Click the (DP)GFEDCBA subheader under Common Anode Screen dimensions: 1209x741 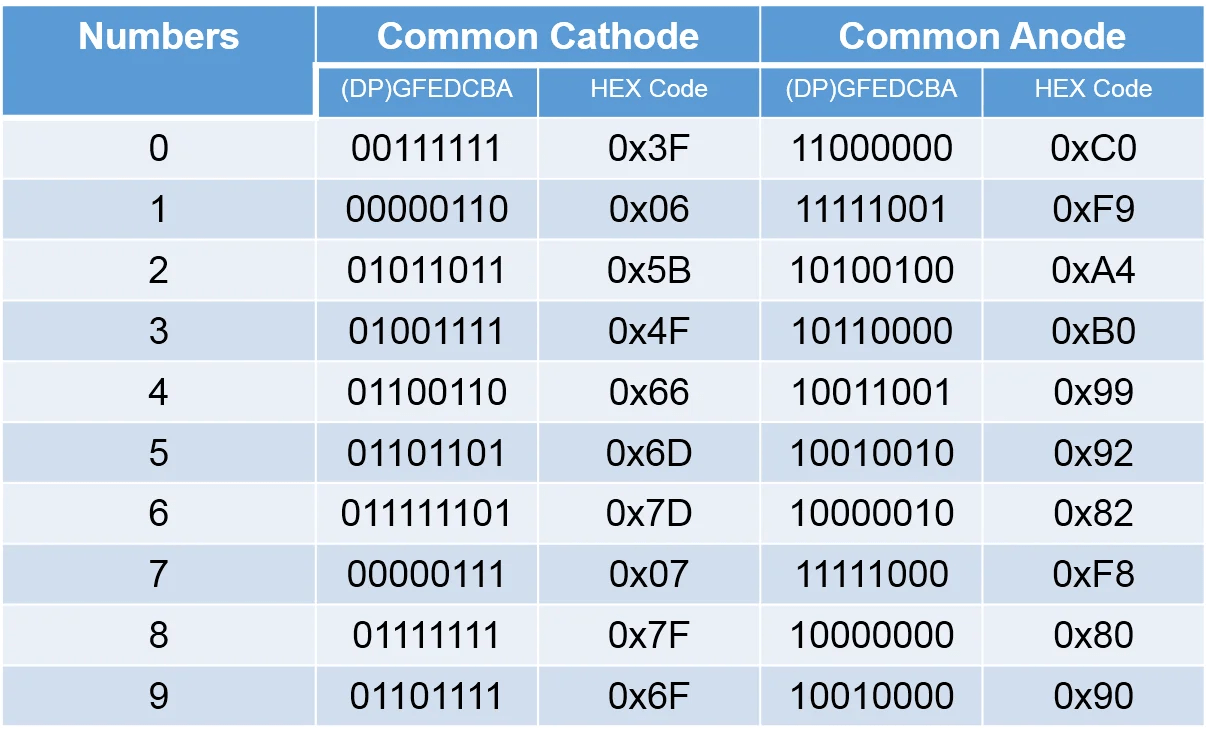tap(871, 89)
